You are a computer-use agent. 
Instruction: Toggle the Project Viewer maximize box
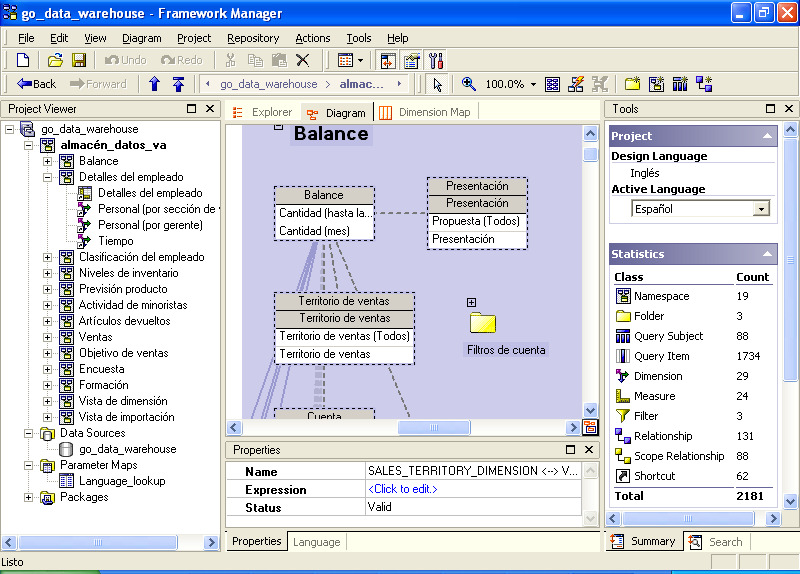(191, 109)
